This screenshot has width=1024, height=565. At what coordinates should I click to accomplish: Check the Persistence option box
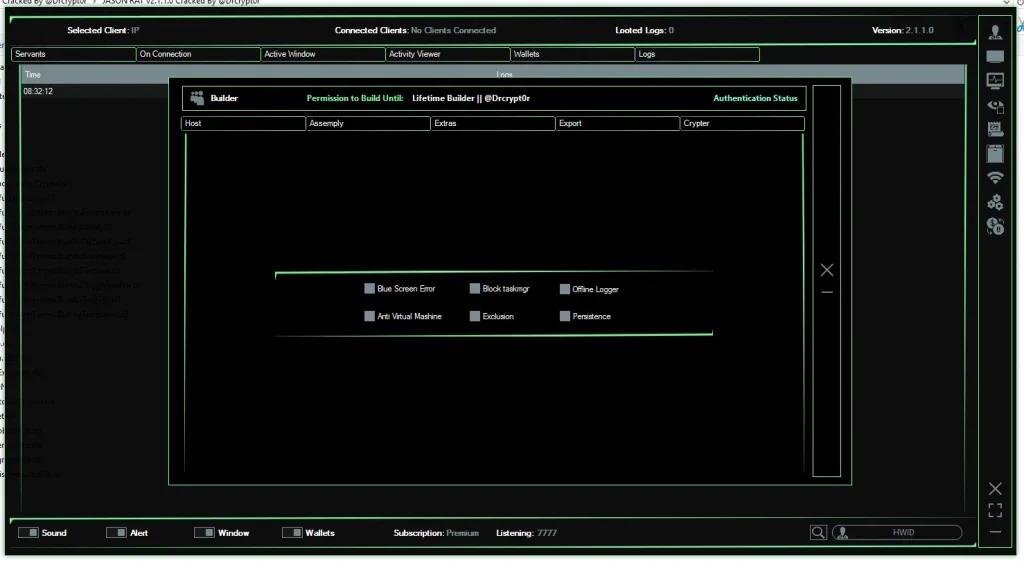(565, 316)
